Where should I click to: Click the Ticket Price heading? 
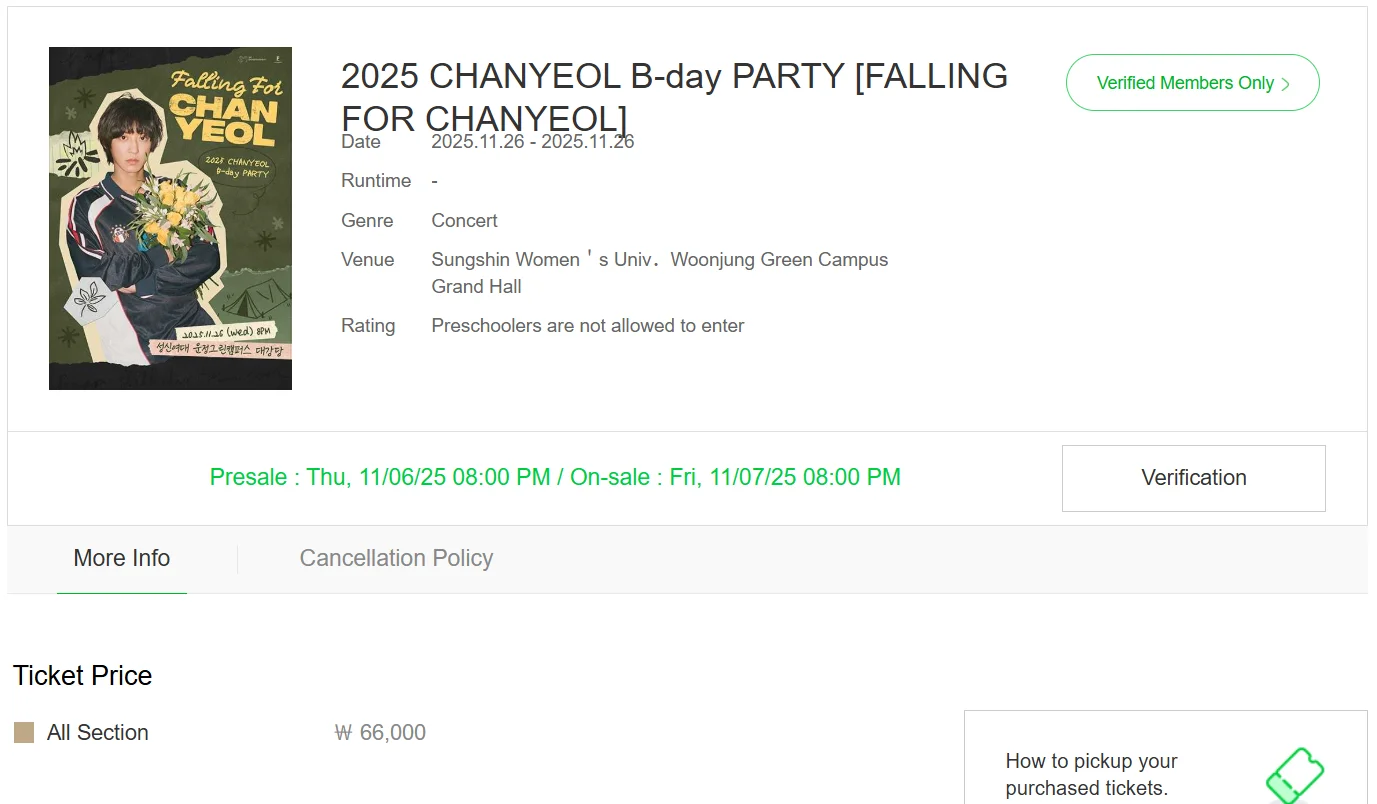coord(81,675)
